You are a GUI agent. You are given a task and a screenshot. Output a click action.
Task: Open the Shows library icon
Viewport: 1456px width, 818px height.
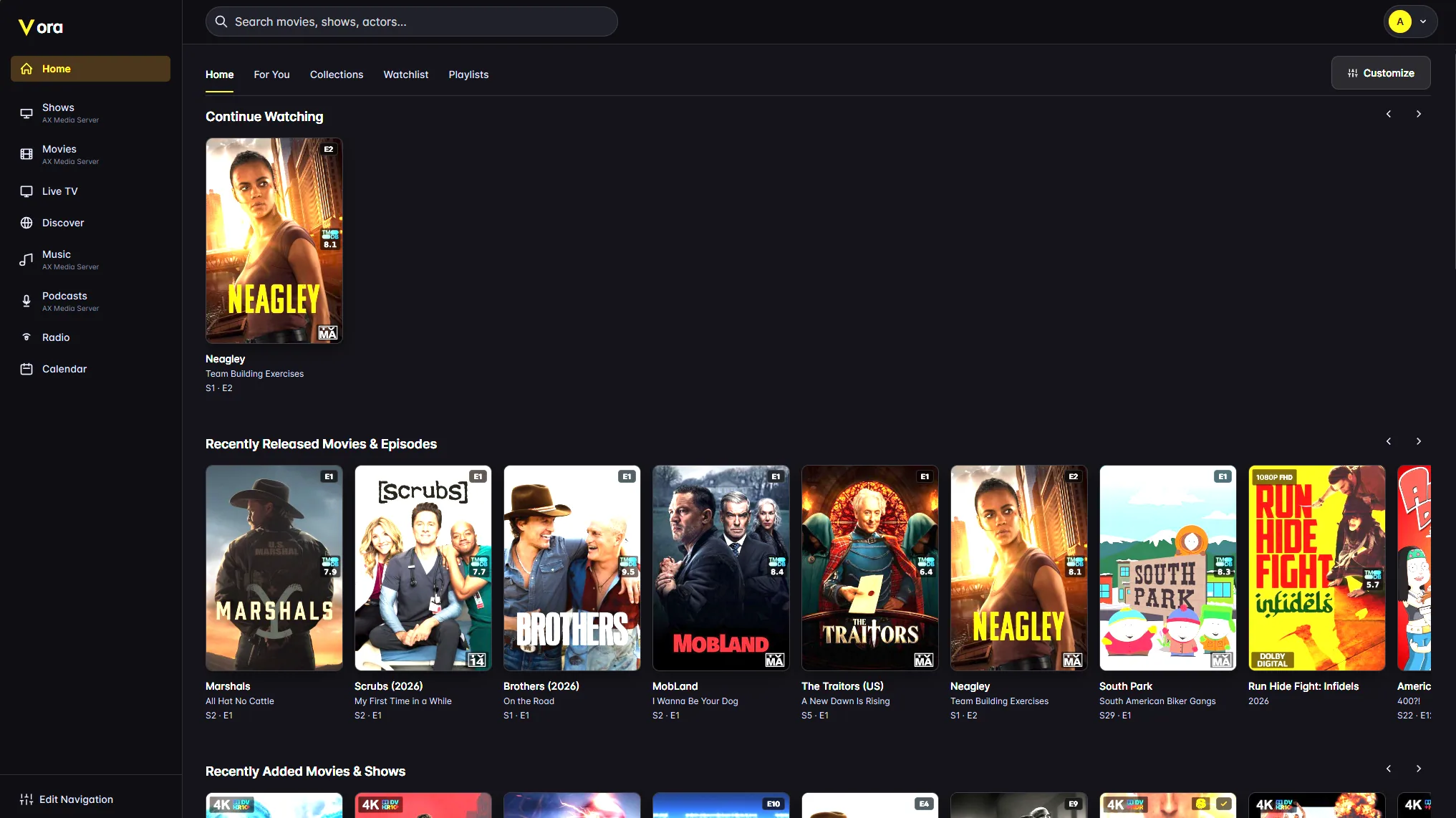[x=26, y=113]
